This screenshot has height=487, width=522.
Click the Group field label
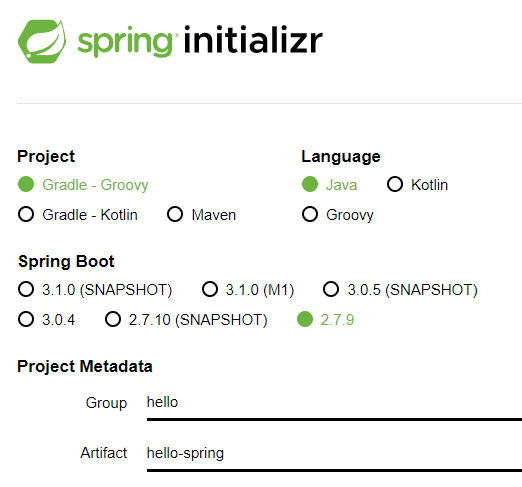pos(106,403)
